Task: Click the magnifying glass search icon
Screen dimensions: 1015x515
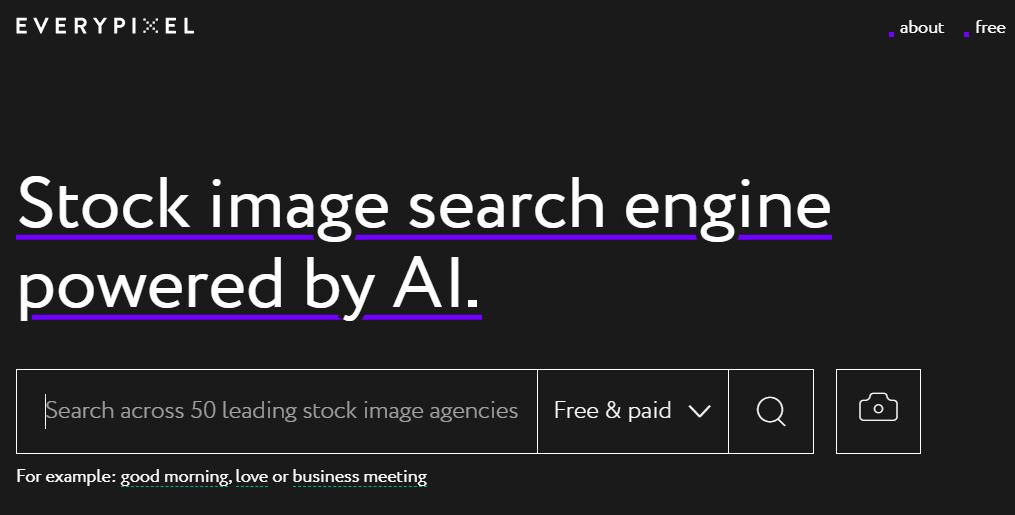Action: pyautogui.click(x=771, y=411)
